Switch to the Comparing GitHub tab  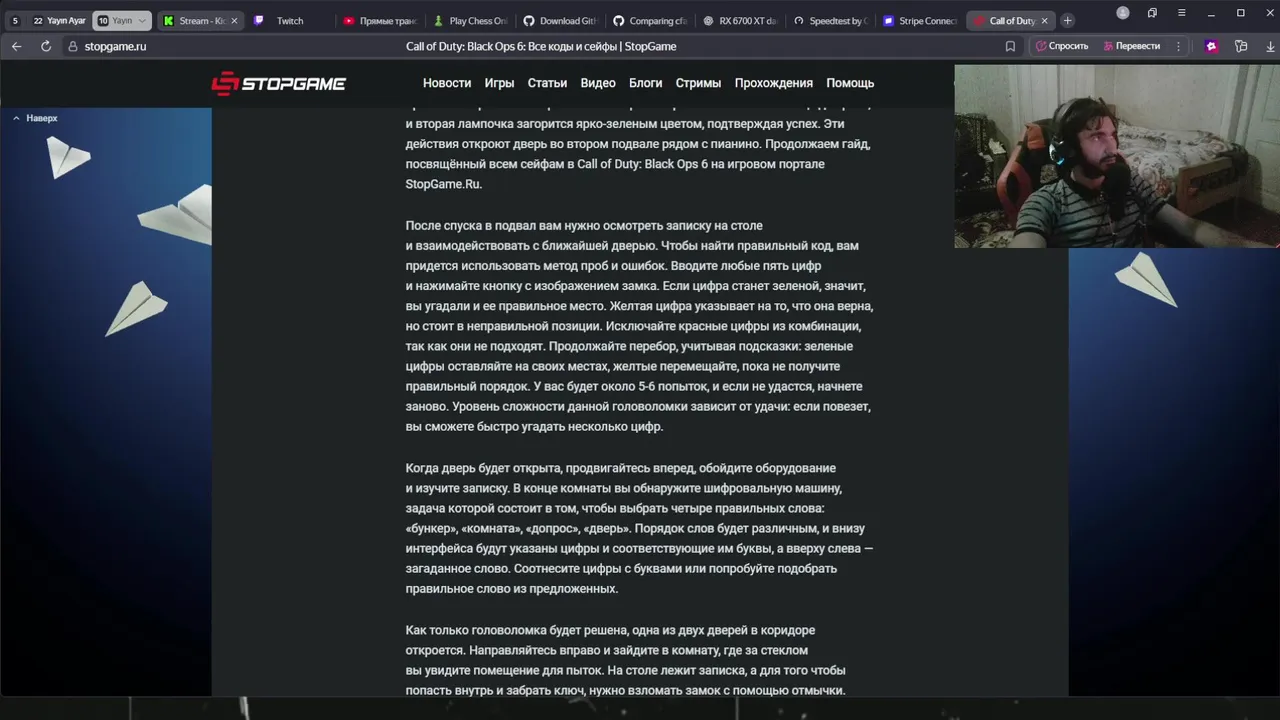click(649, 20)
